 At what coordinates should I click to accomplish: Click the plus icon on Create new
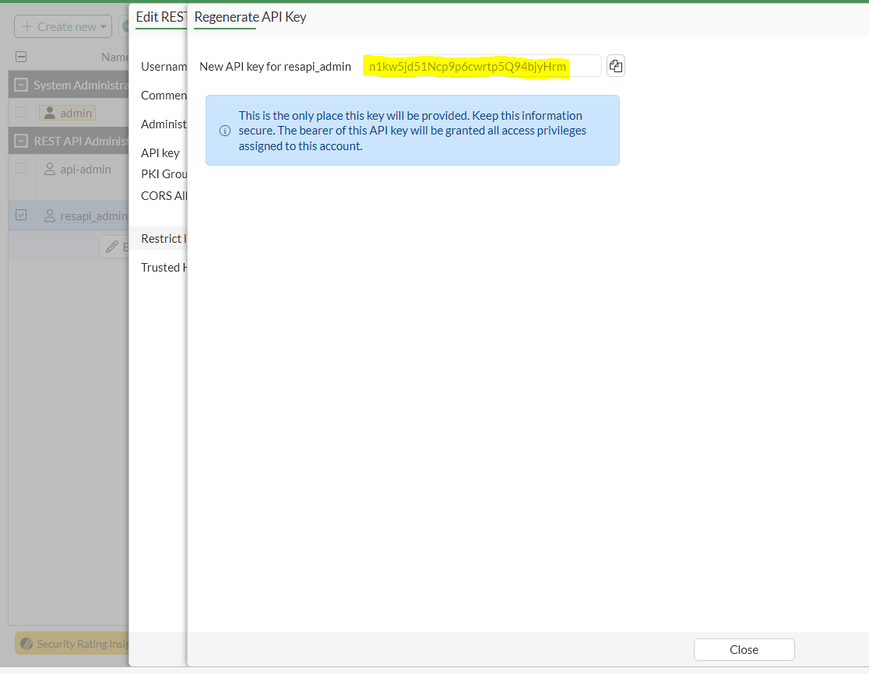(27, 27)
